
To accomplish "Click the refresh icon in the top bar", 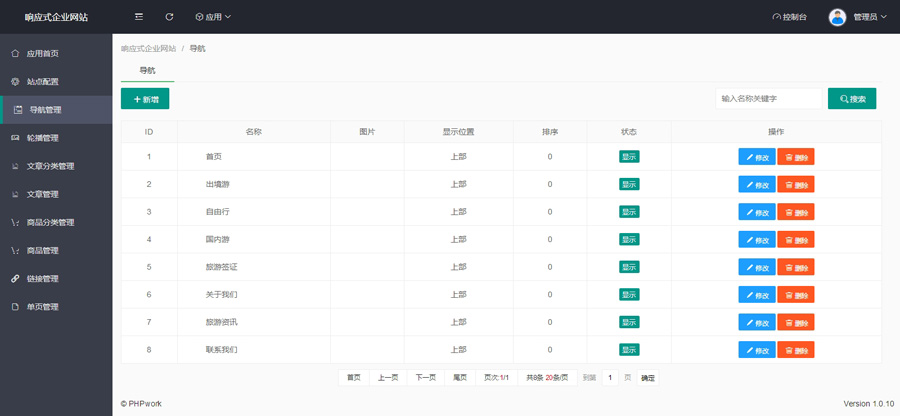I will coord(169,17).
